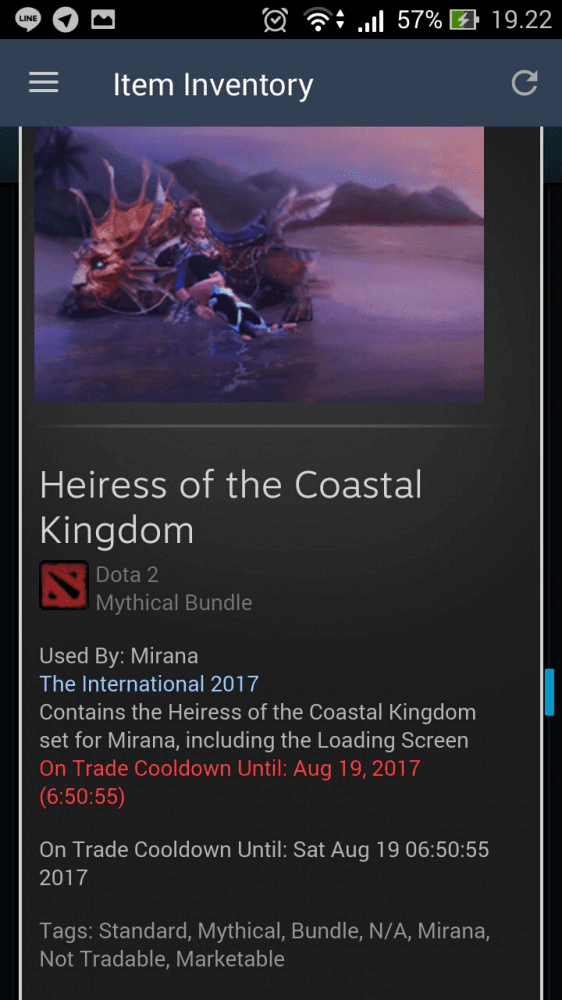The height and width of the screenshot is (1000, 562).
Task: Tap the Tags line with Standard, Mythical
Action: [265, 945]
